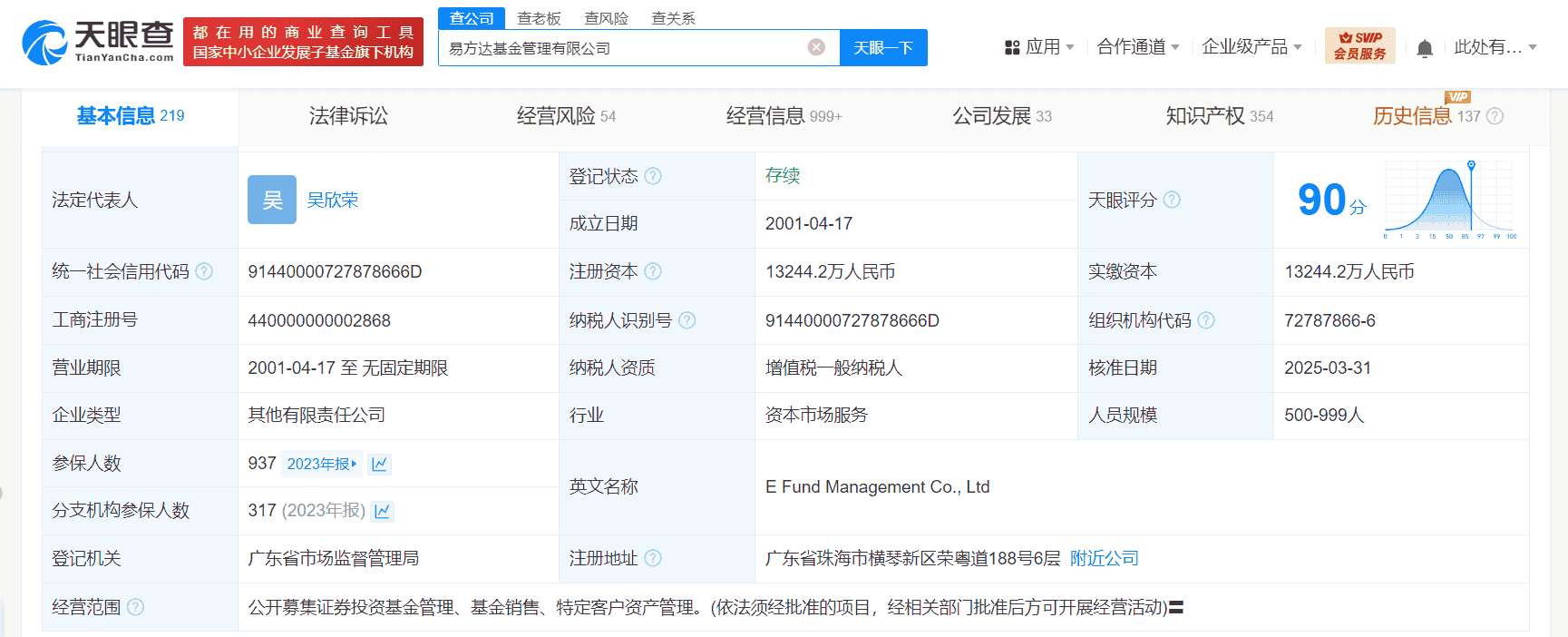Screen dimensions: 1568x637
Task: Click the company name search input field
Action: tap(621, 48)
